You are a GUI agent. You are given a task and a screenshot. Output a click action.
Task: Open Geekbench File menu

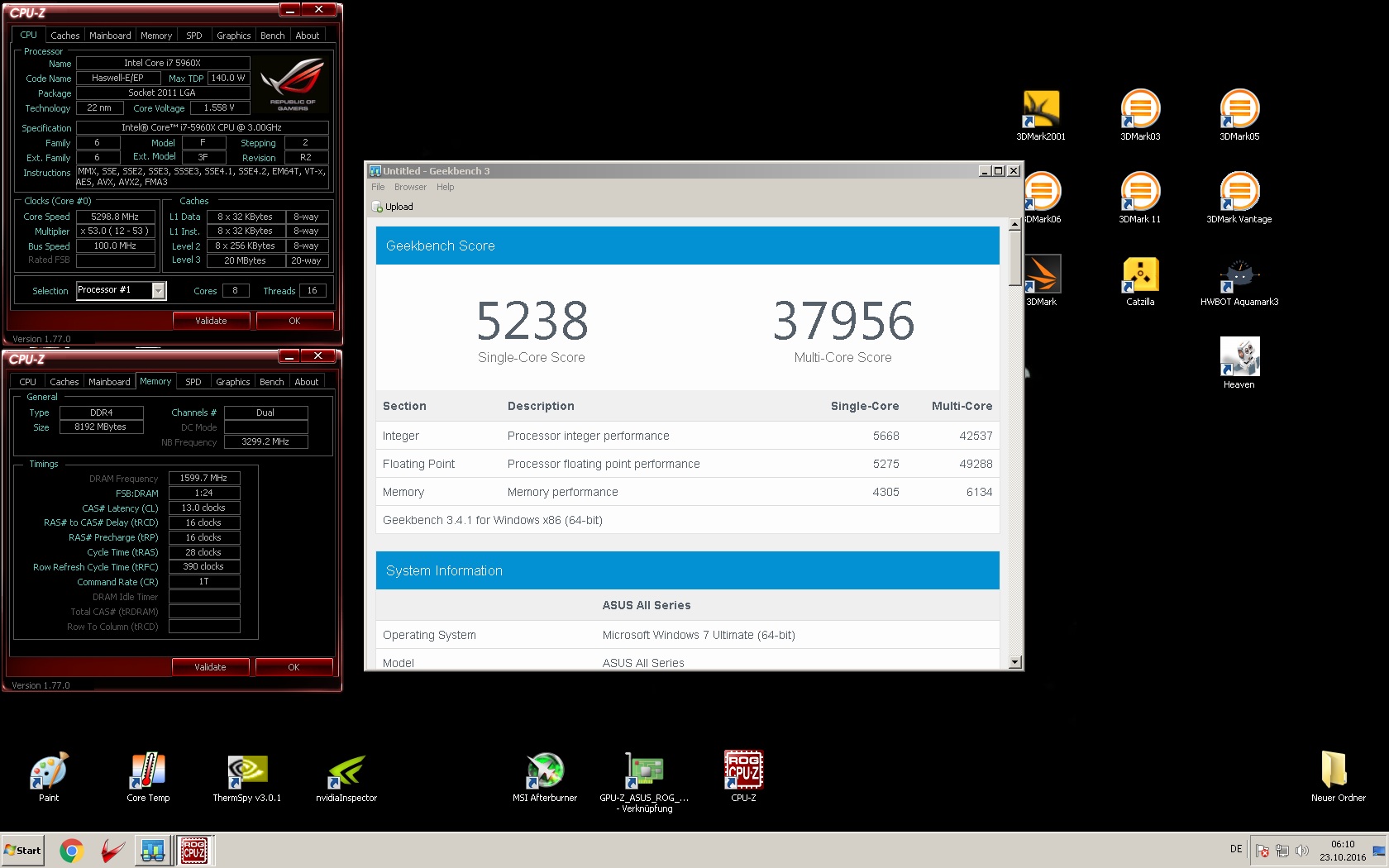point(378,187)
